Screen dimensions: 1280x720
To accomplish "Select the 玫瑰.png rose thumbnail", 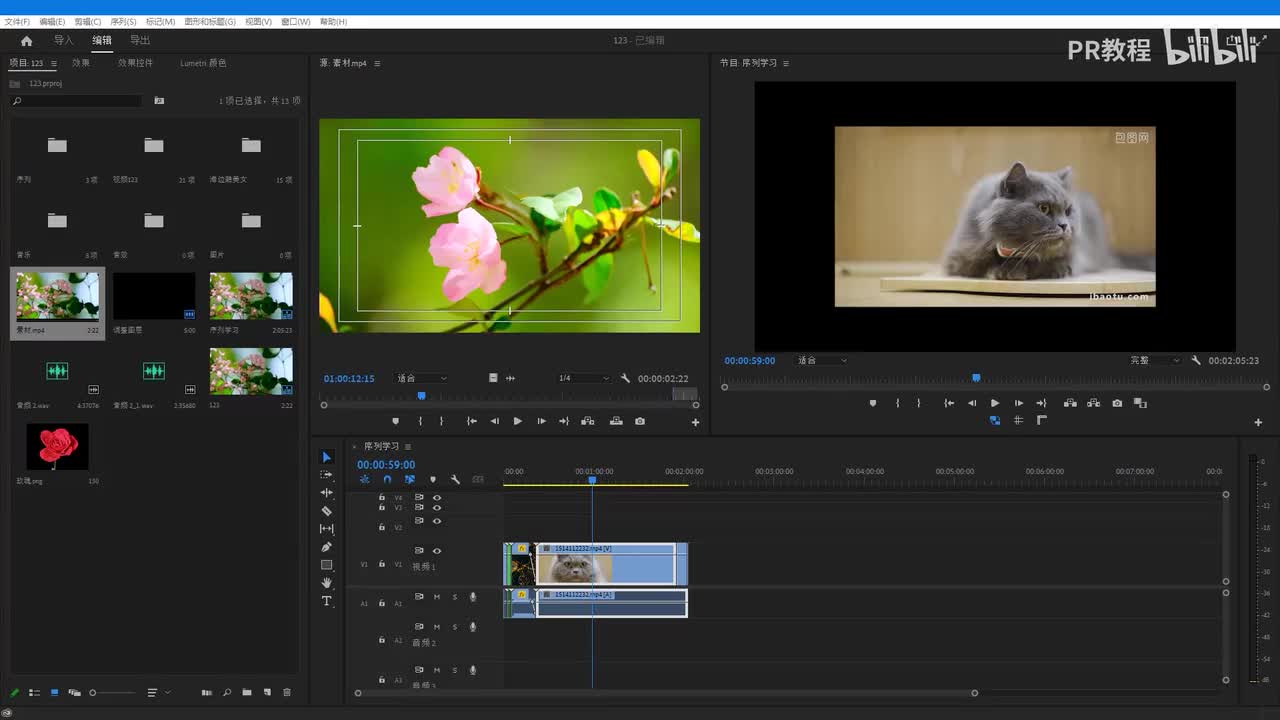I will point(57,447).
